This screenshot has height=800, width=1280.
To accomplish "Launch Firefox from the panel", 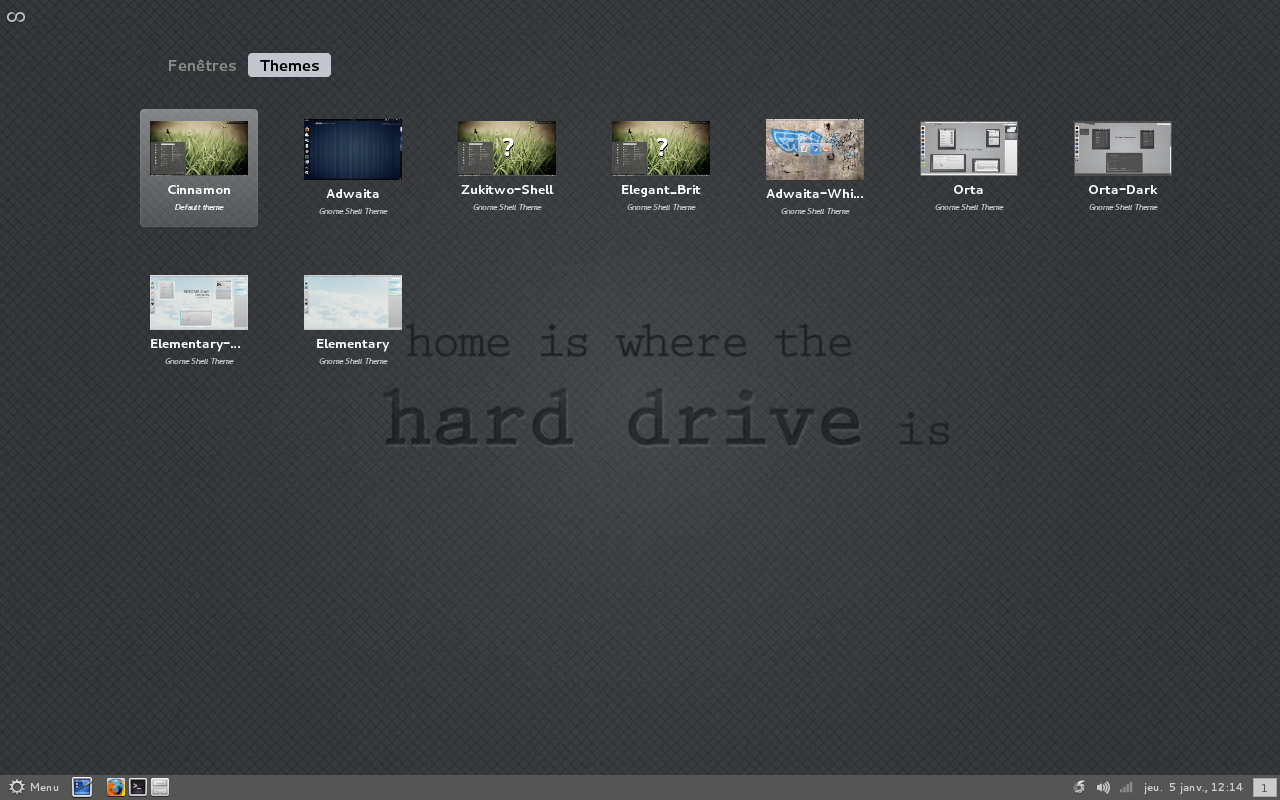I will click(x=116, y=787).
